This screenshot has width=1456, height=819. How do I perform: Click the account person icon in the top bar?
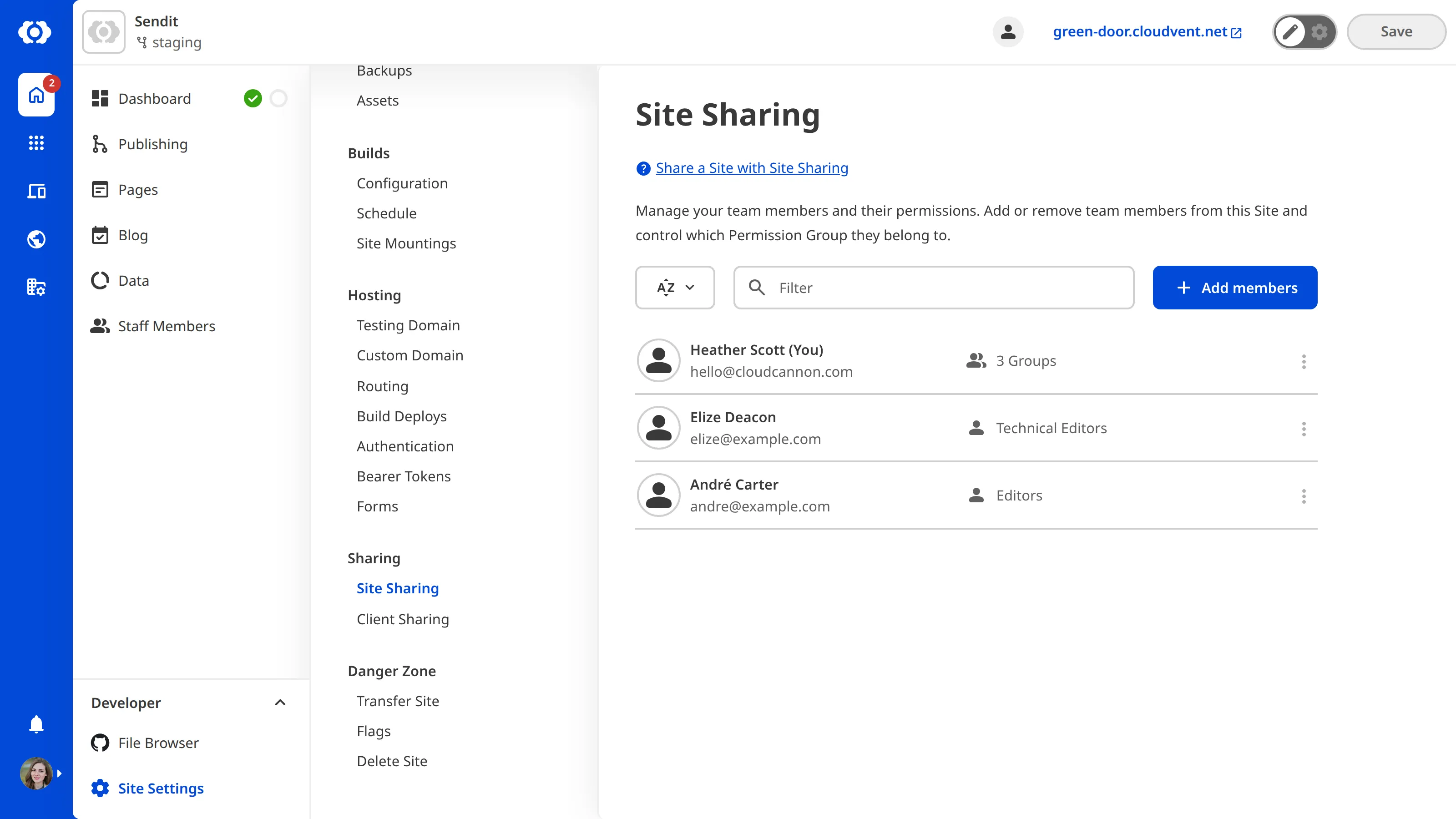coord(1008,32)
